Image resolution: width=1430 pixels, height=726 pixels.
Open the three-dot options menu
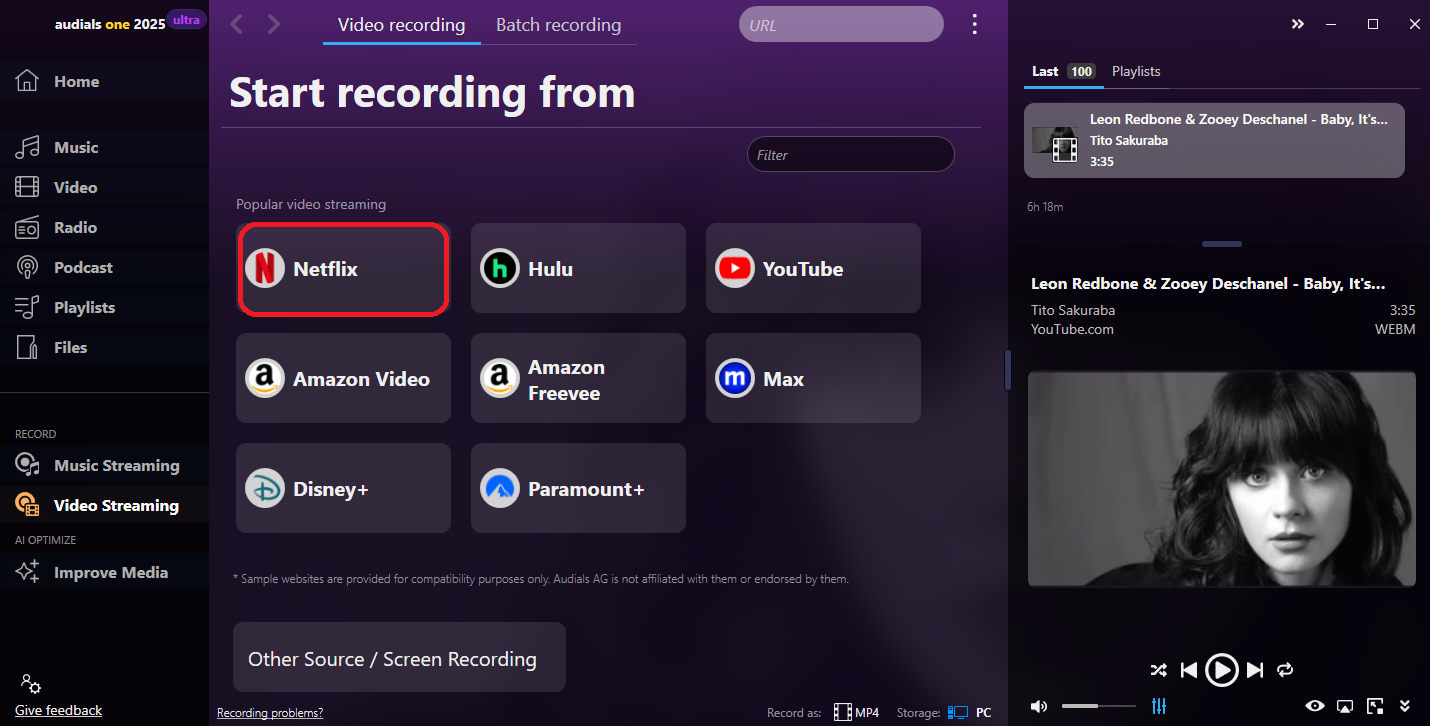tap(975, 25)
